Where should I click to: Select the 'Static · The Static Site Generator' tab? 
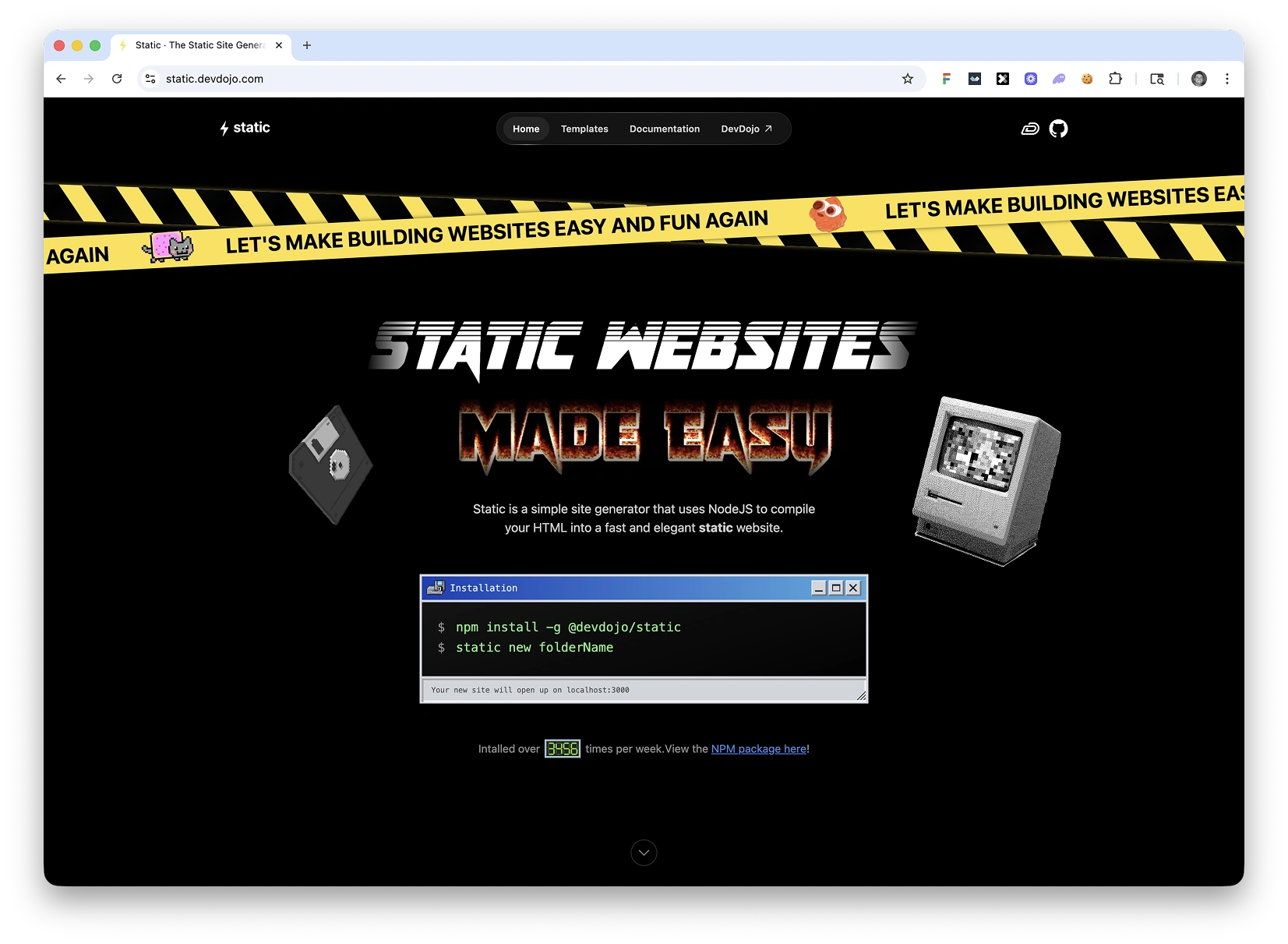click(x=201, y=45)
